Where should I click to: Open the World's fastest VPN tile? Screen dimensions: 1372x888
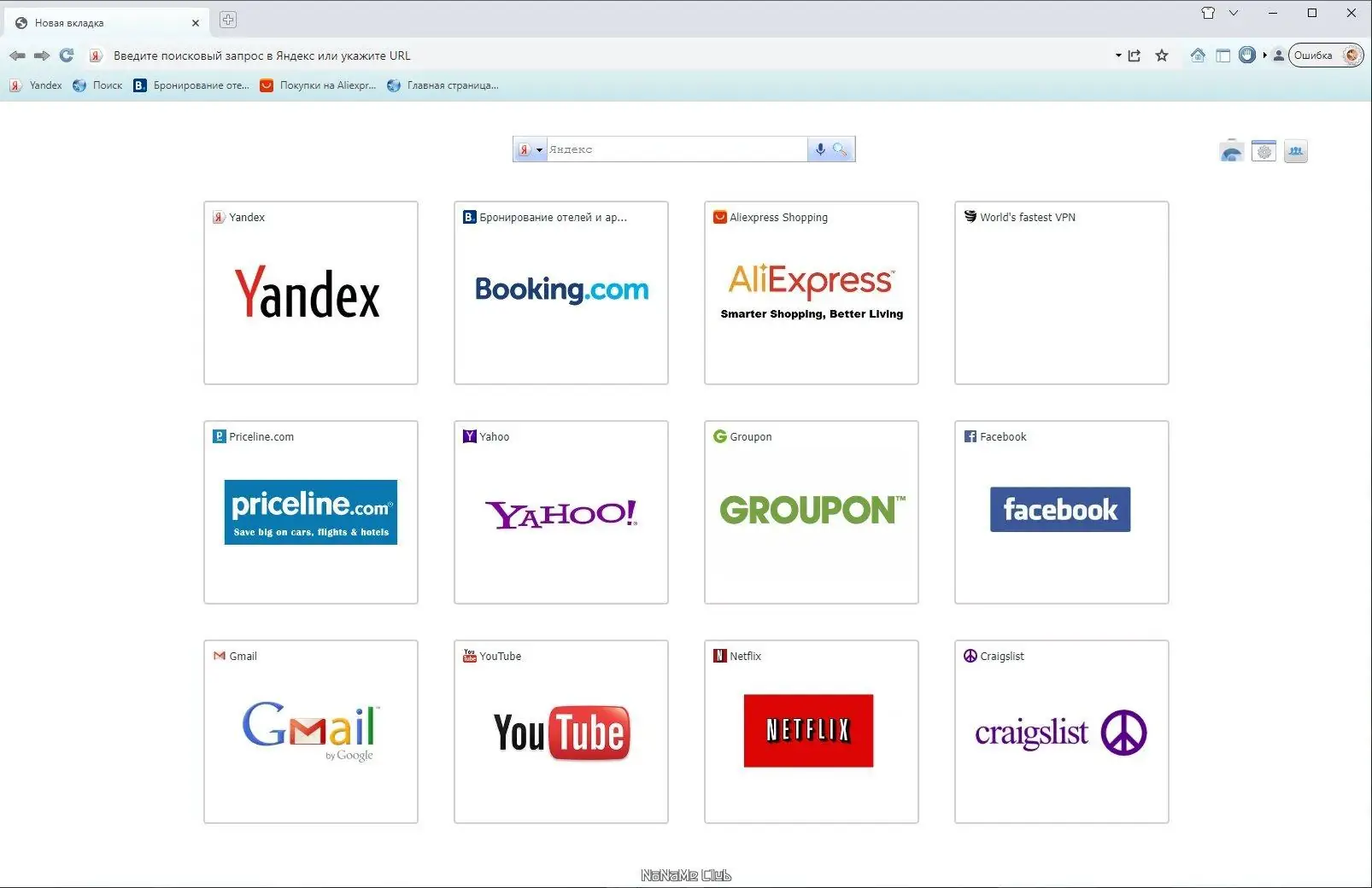tap(1062, 293)
